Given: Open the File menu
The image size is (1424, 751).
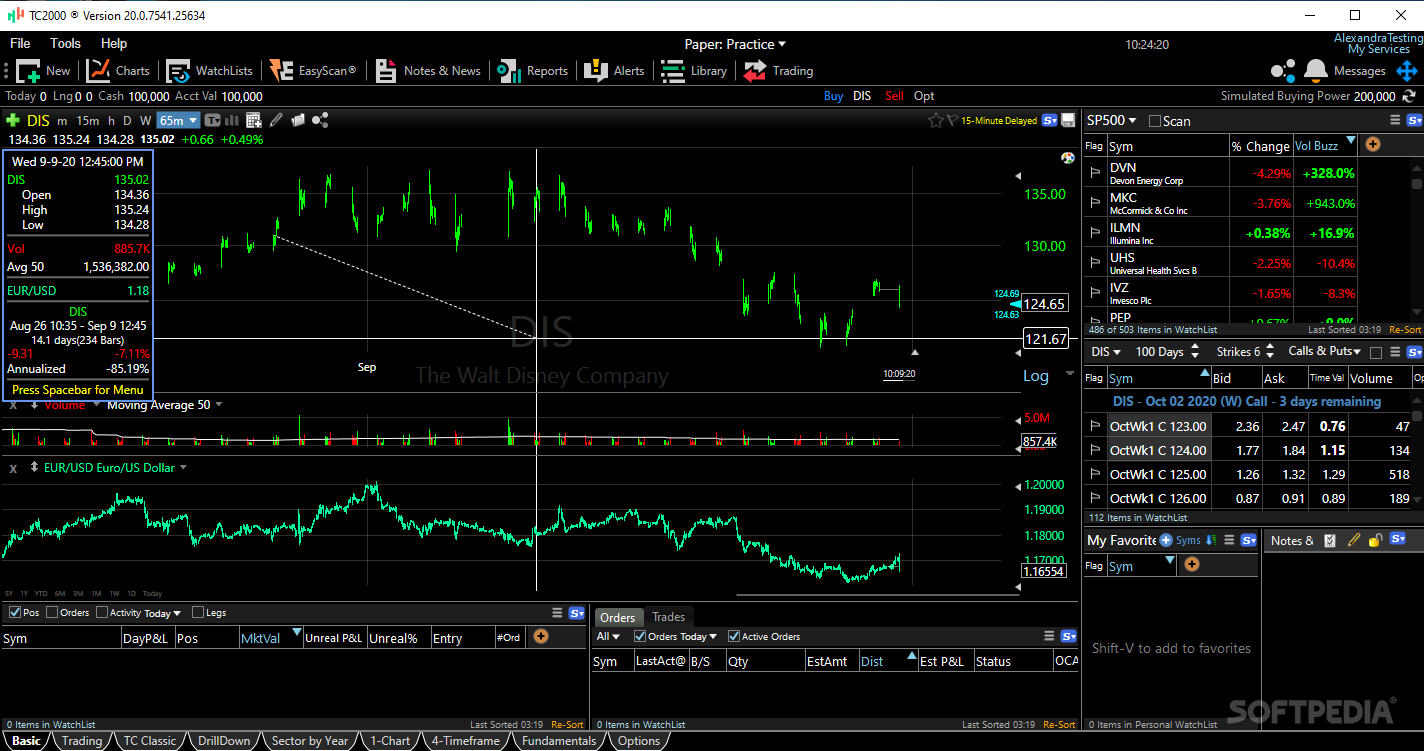Looking at the screenshot, I should pos(20,43).
